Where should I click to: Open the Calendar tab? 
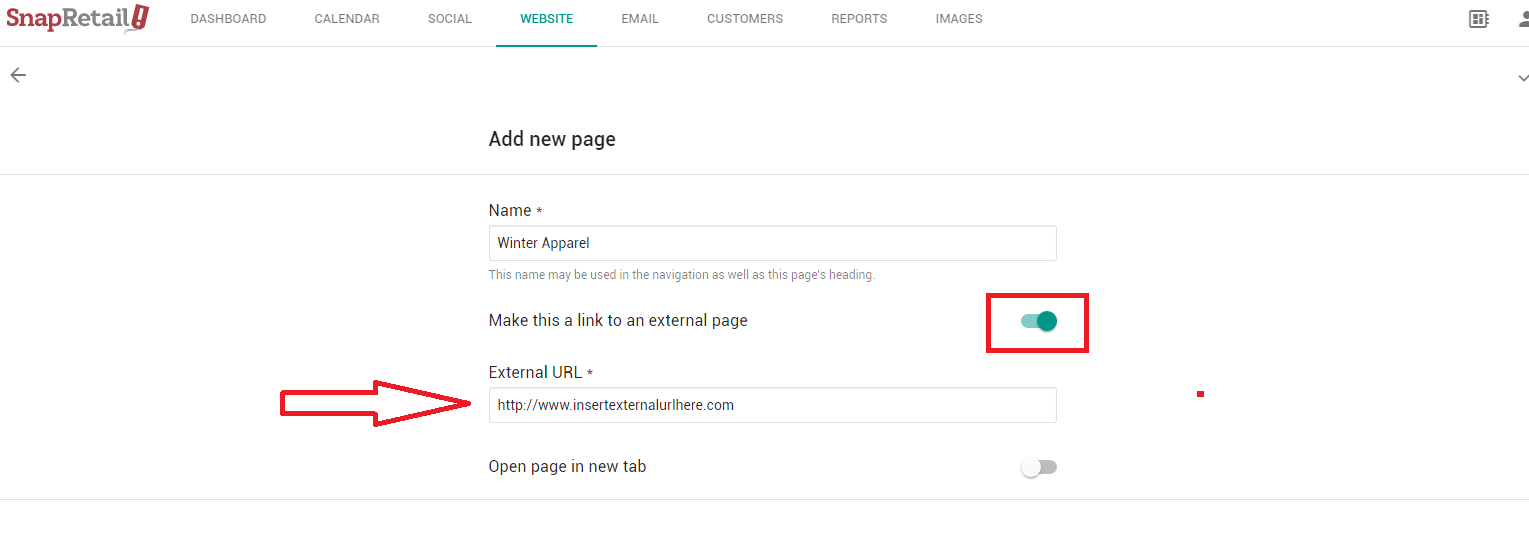pos(347,19)
